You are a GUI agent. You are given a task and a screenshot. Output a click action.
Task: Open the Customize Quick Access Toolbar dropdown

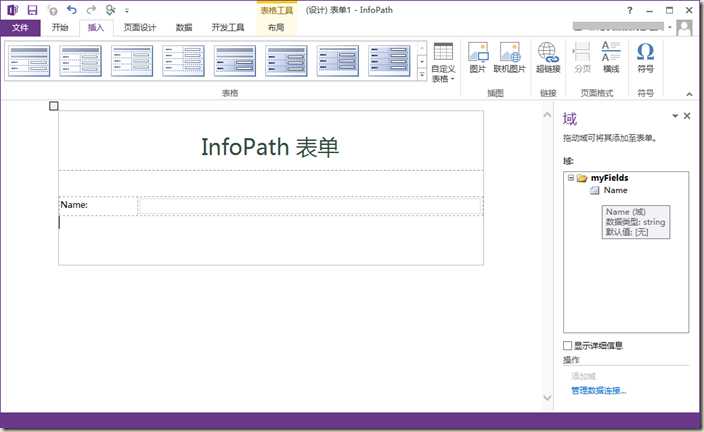[127, 10]
